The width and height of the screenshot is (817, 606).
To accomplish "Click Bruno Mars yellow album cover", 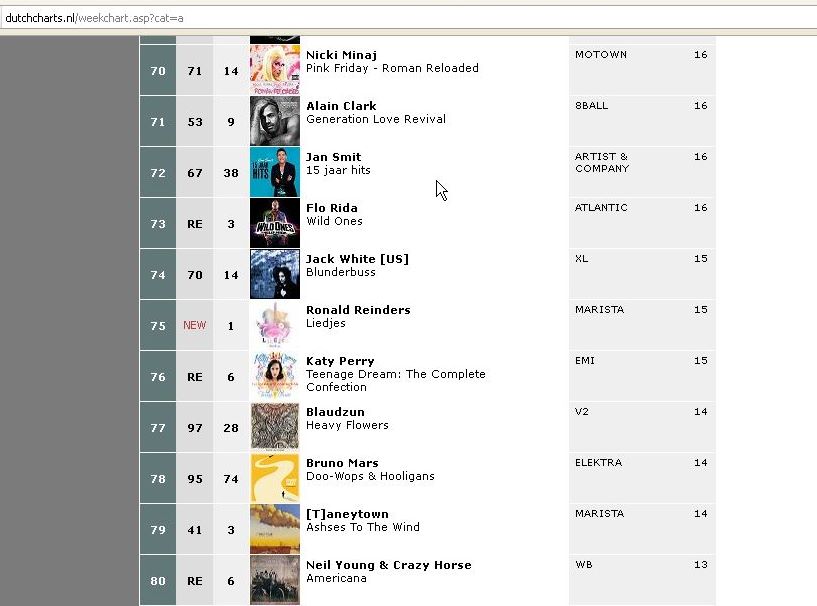I will tap(274, 478).
